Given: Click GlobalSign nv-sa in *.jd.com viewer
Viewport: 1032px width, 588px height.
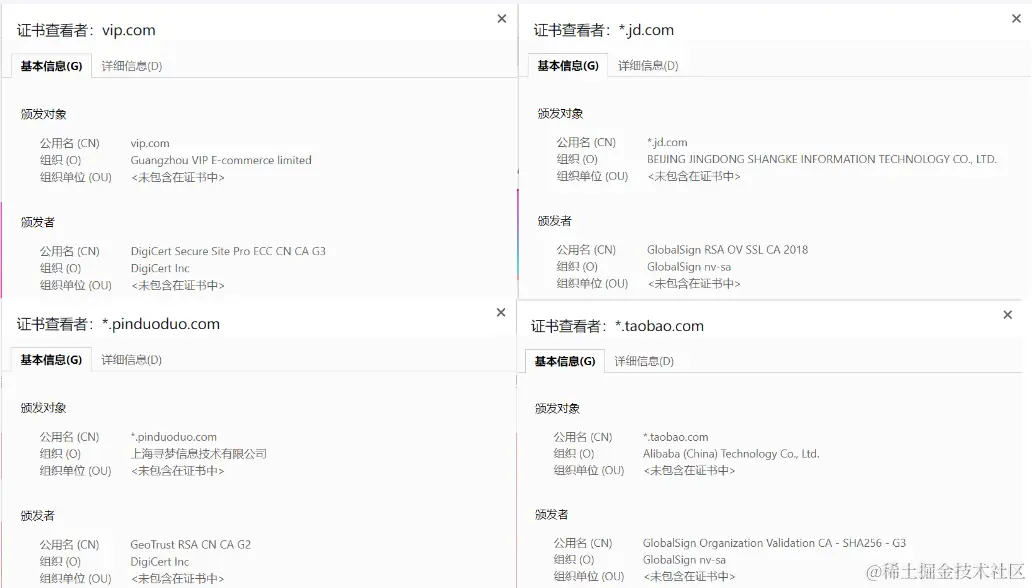Looking at the screenshot, I should 689,267.
